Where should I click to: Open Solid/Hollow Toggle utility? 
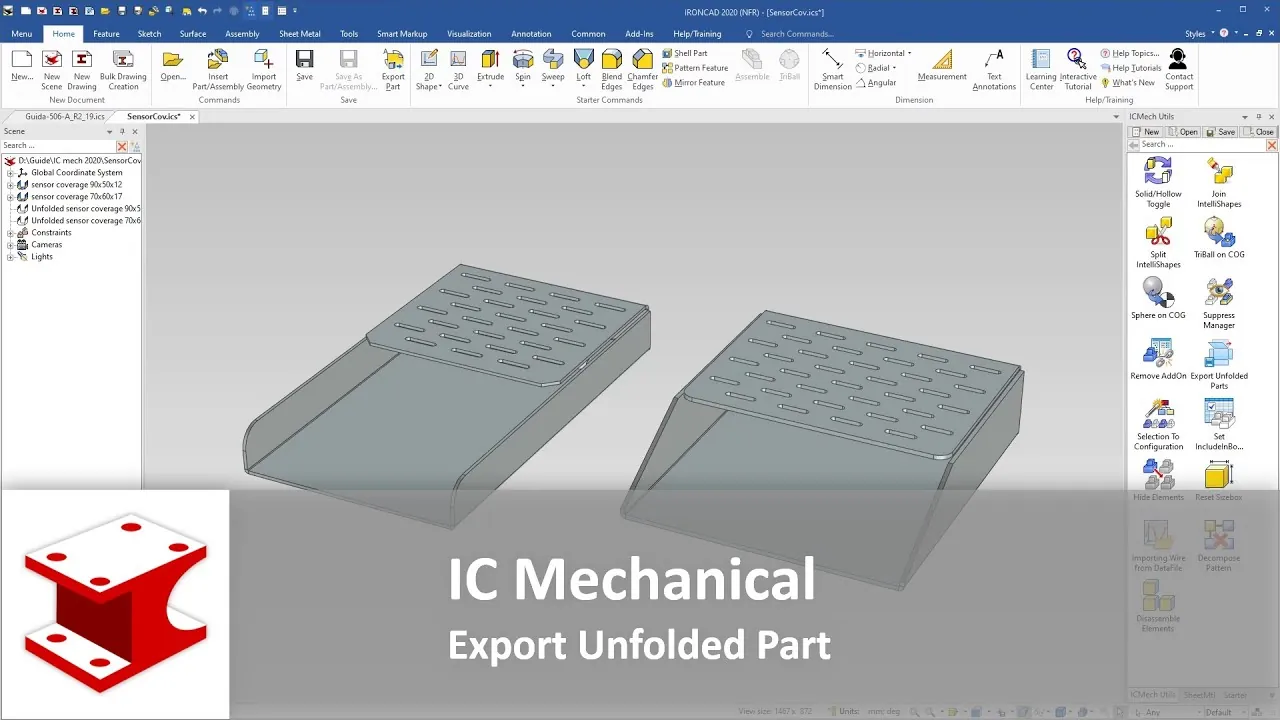point(1158,182)
